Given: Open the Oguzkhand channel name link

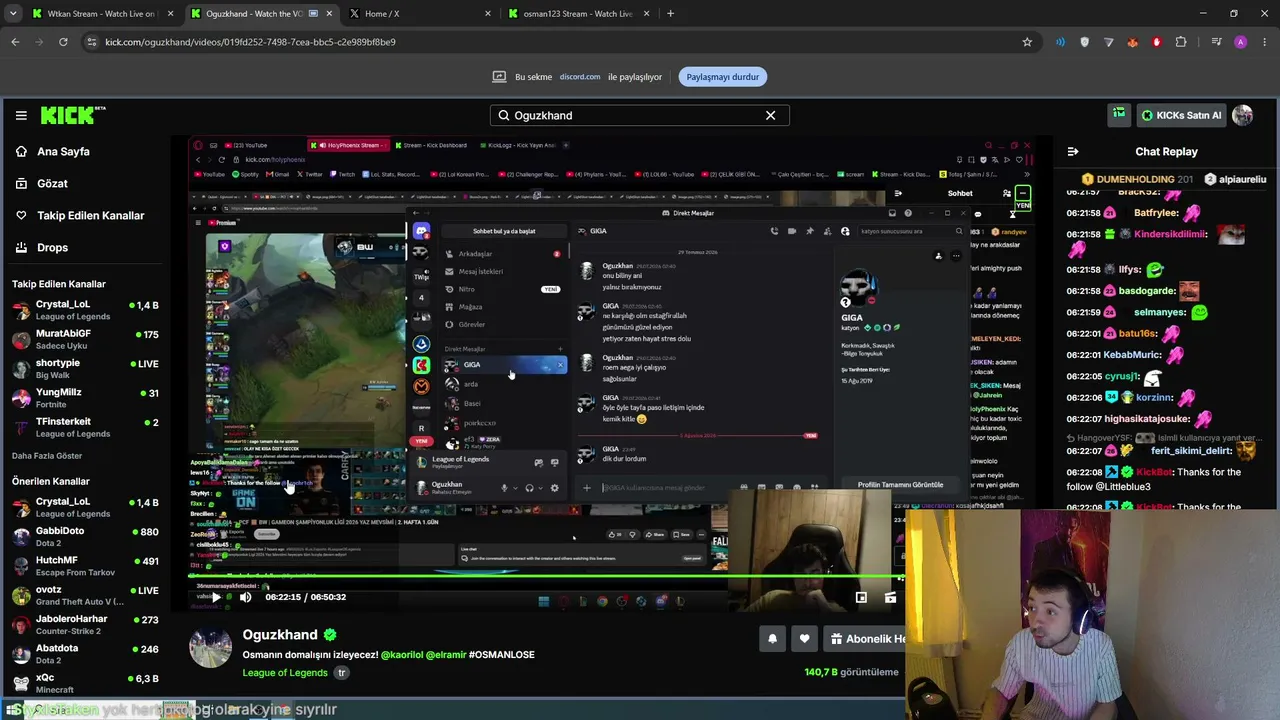Looking at the screenshot, I should (x=280, y=635).
